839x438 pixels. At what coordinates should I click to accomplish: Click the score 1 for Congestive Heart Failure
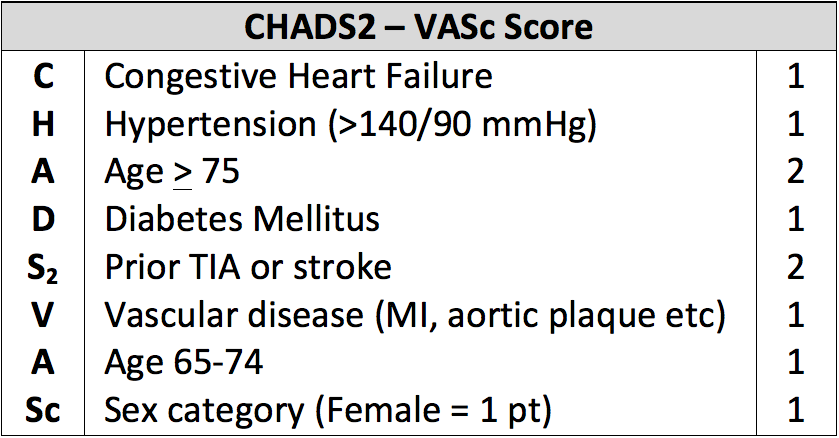[x=796, y=76]
